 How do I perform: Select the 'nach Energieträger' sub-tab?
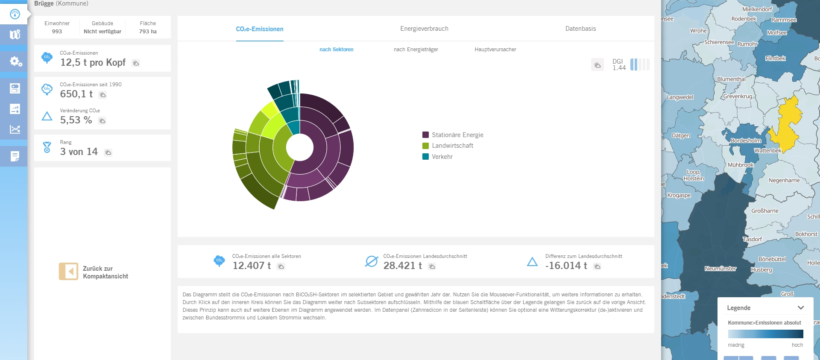(x=416, y=49)
